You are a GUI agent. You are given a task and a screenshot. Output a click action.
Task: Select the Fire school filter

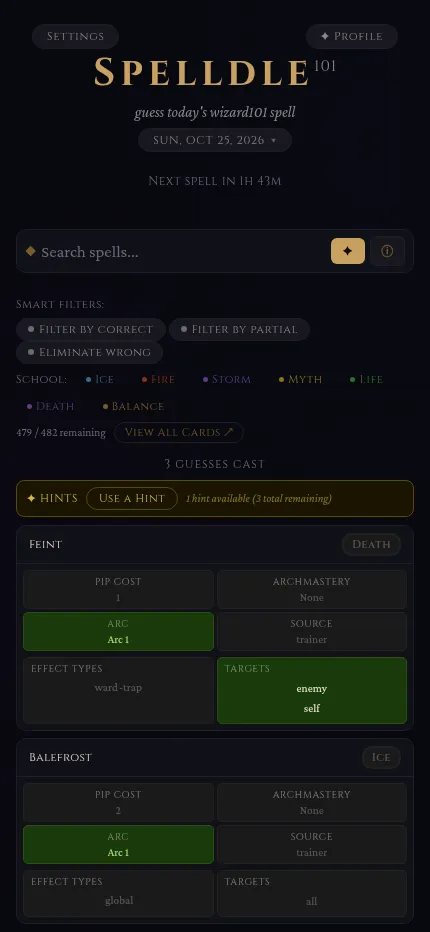pyautogui.click(x=158, y=379)
